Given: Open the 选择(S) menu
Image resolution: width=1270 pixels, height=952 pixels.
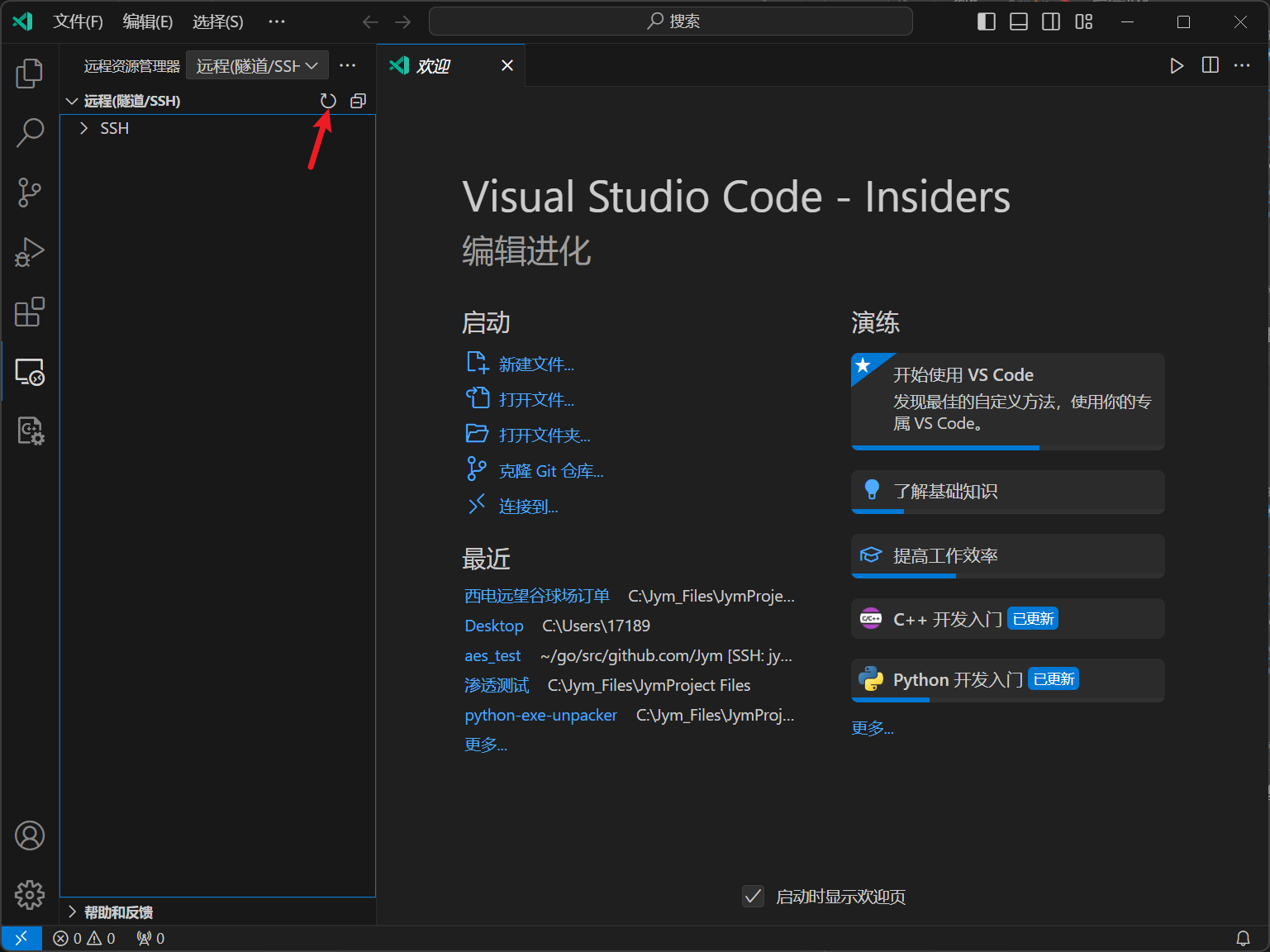Looking at the screenshot, I should coord(218,21).
